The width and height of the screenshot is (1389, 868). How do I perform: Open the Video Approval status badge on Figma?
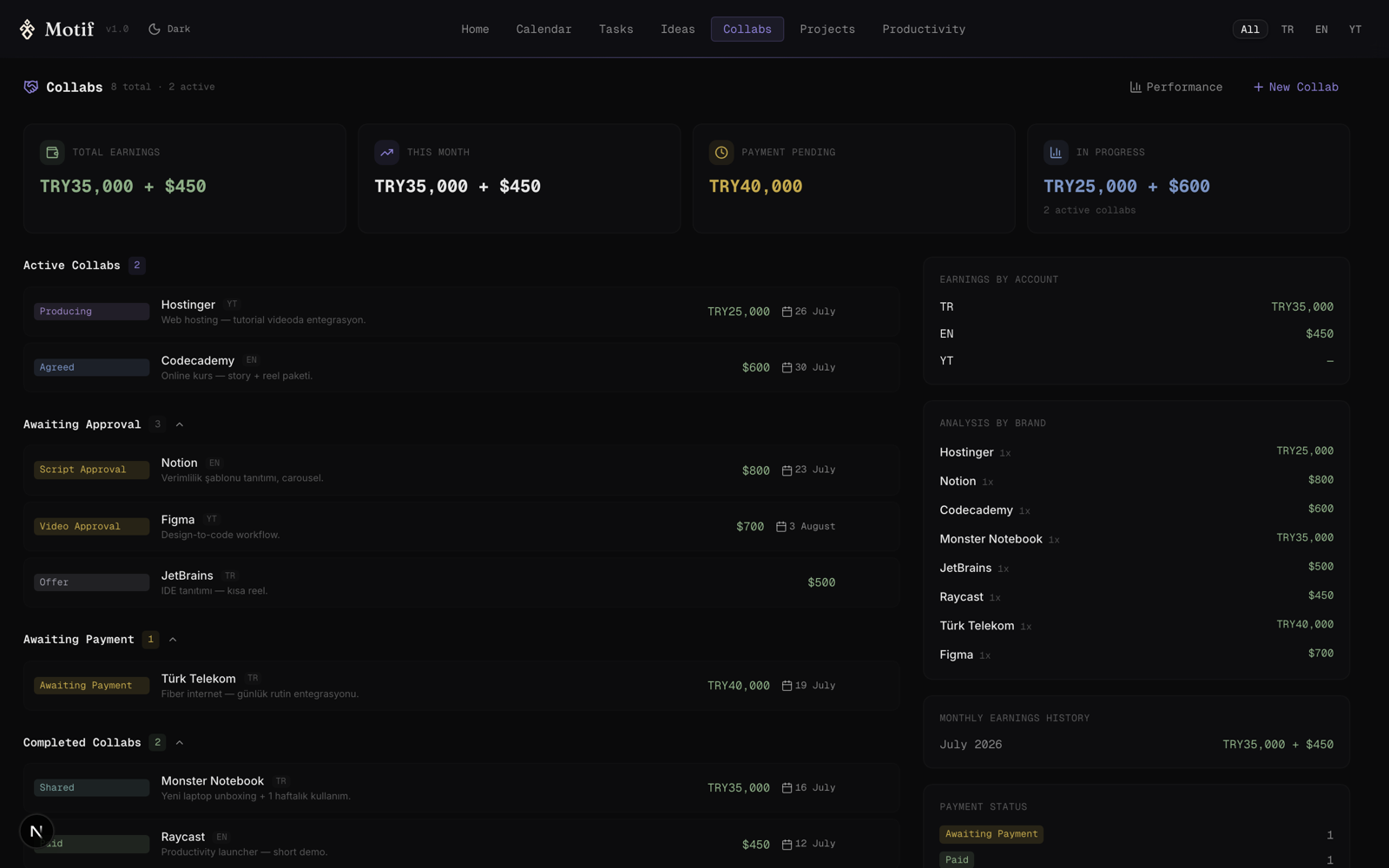click(x=91, y=527)
